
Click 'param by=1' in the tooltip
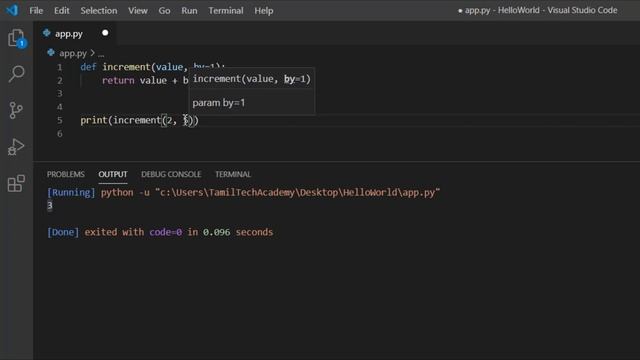(x=219, y=103)
